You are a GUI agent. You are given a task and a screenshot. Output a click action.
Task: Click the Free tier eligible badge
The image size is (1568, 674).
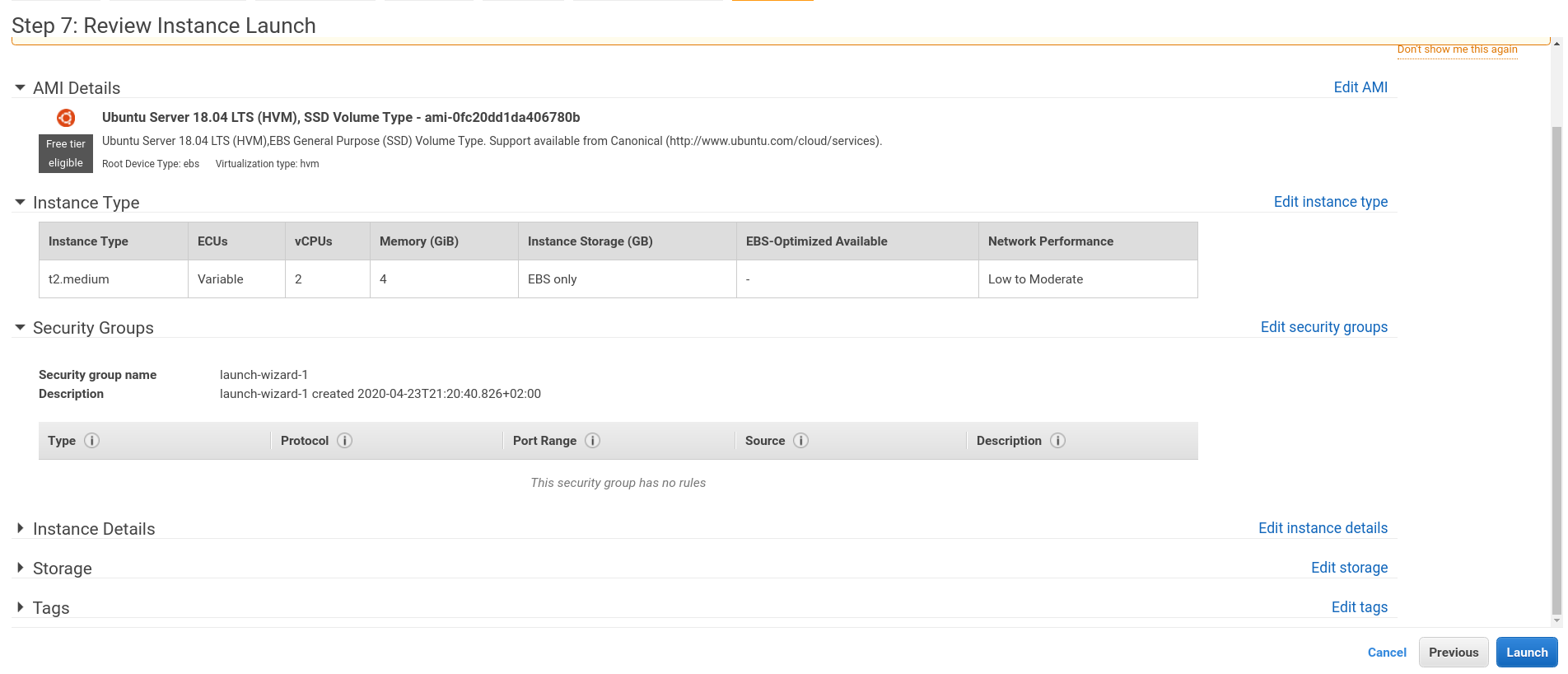[66, 154]
